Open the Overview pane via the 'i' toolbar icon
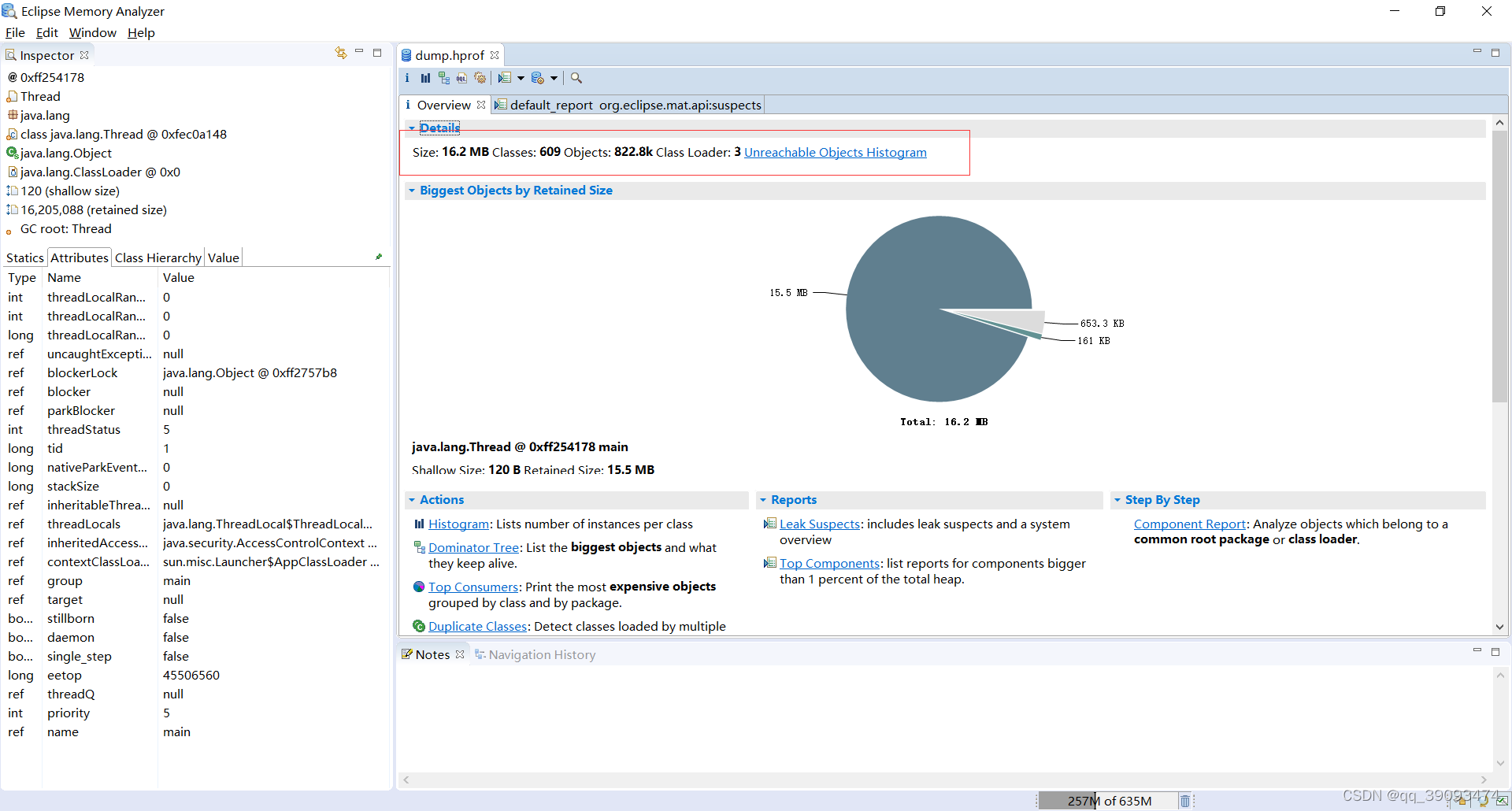Screen dimensions: 1512x811 pos(407,78)
